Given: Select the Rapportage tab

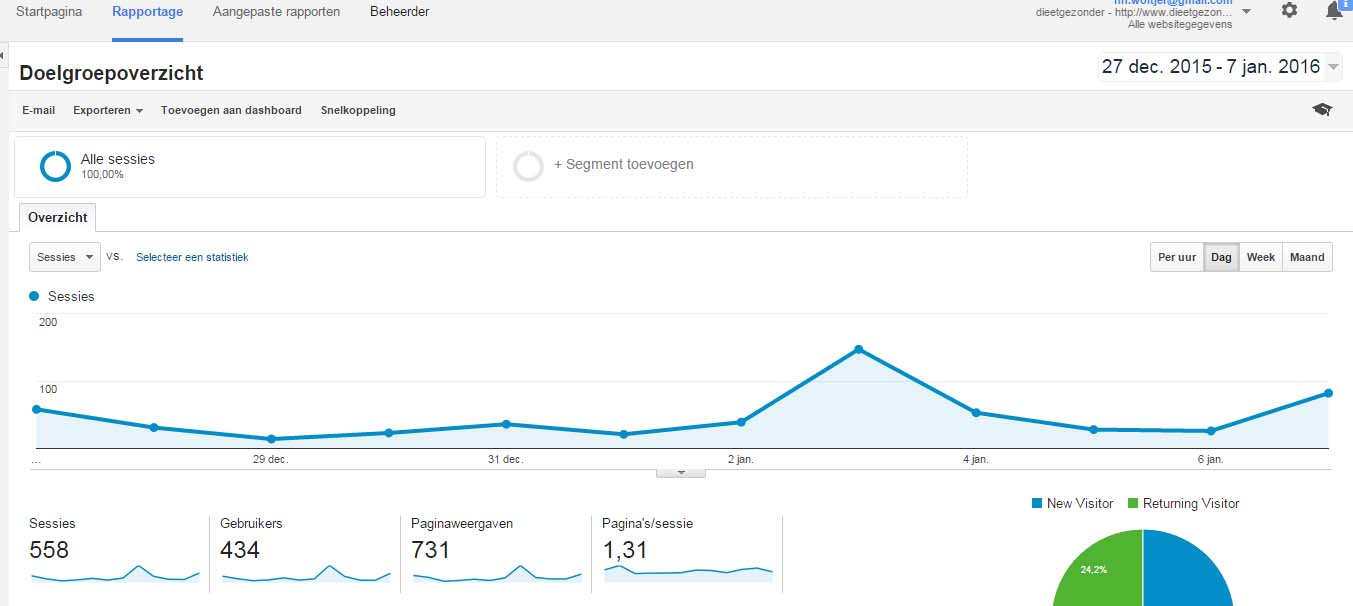Looking at the screenshot, I should [x=147, y=12].
